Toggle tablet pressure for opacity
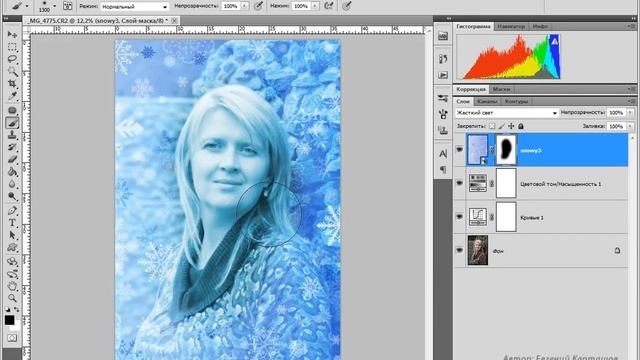The image size is (640, 360). (x=258, y=6)
